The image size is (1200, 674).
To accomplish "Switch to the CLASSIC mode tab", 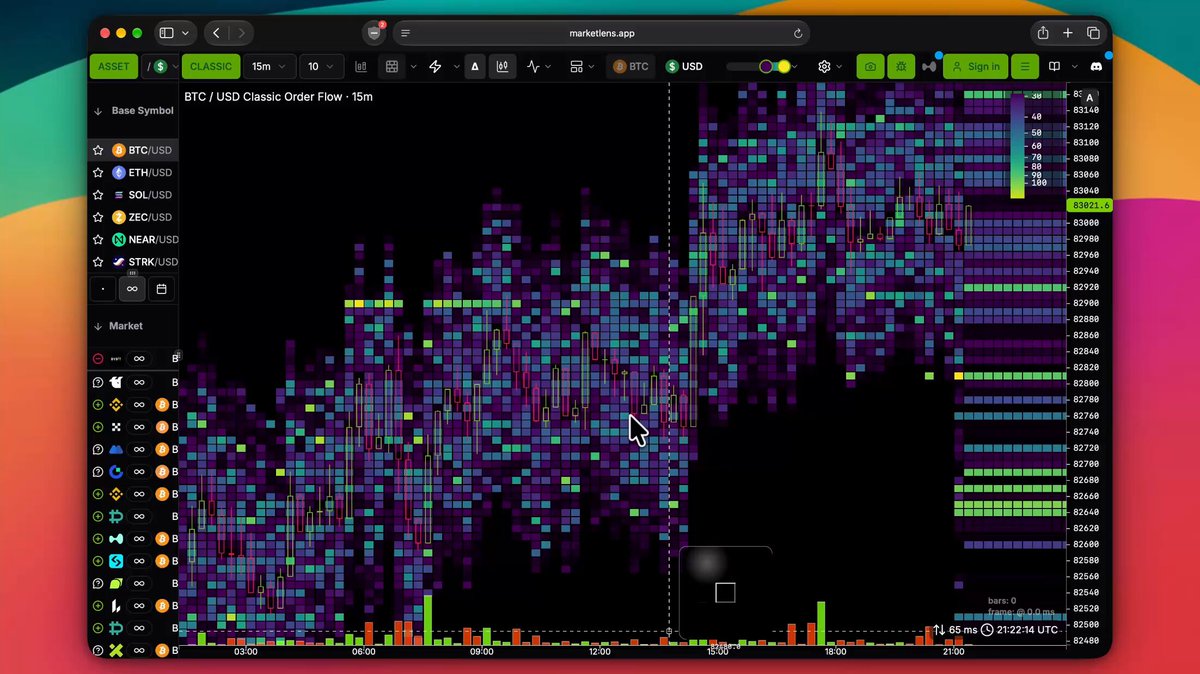I will pos(210,67).
